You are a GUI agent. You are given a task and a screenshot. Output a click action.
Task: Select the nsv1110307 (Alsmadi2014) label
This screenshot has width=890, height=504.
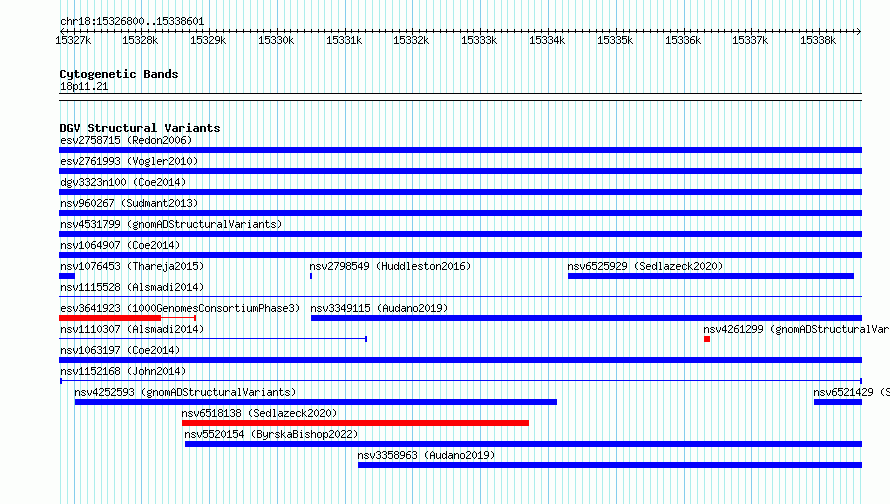pos(132,329)
